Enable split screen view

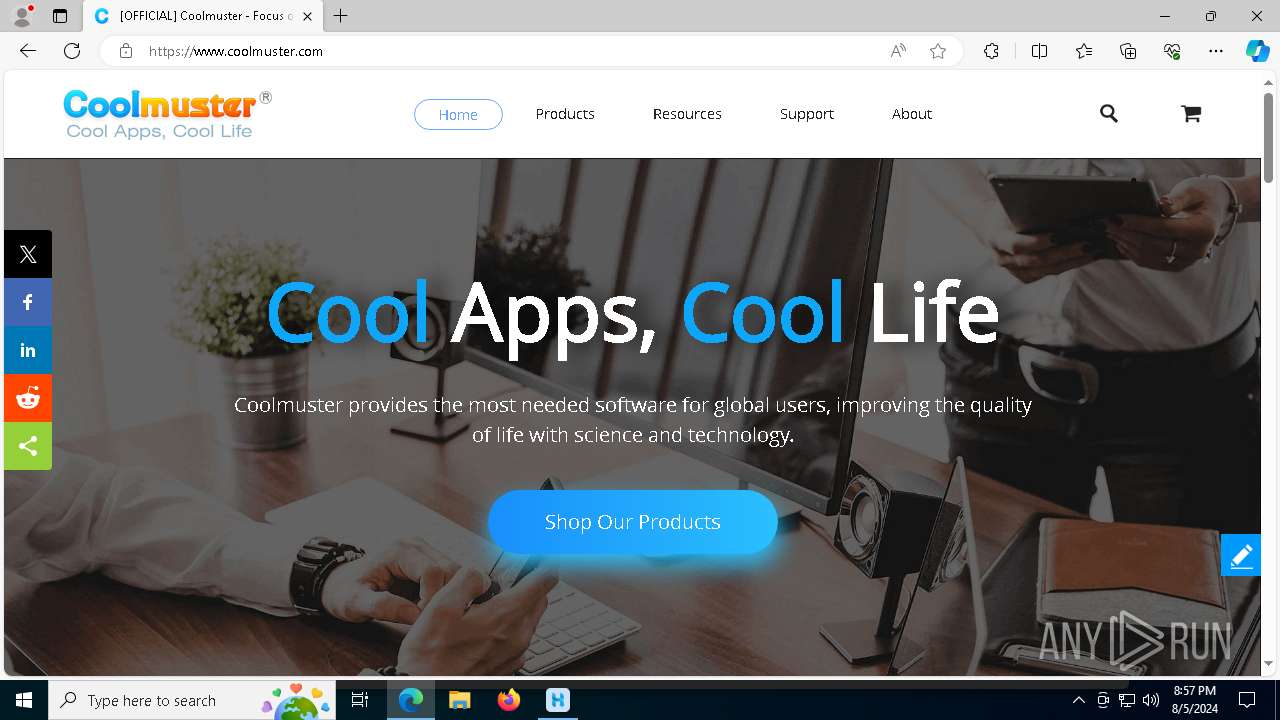(1039, 51)
